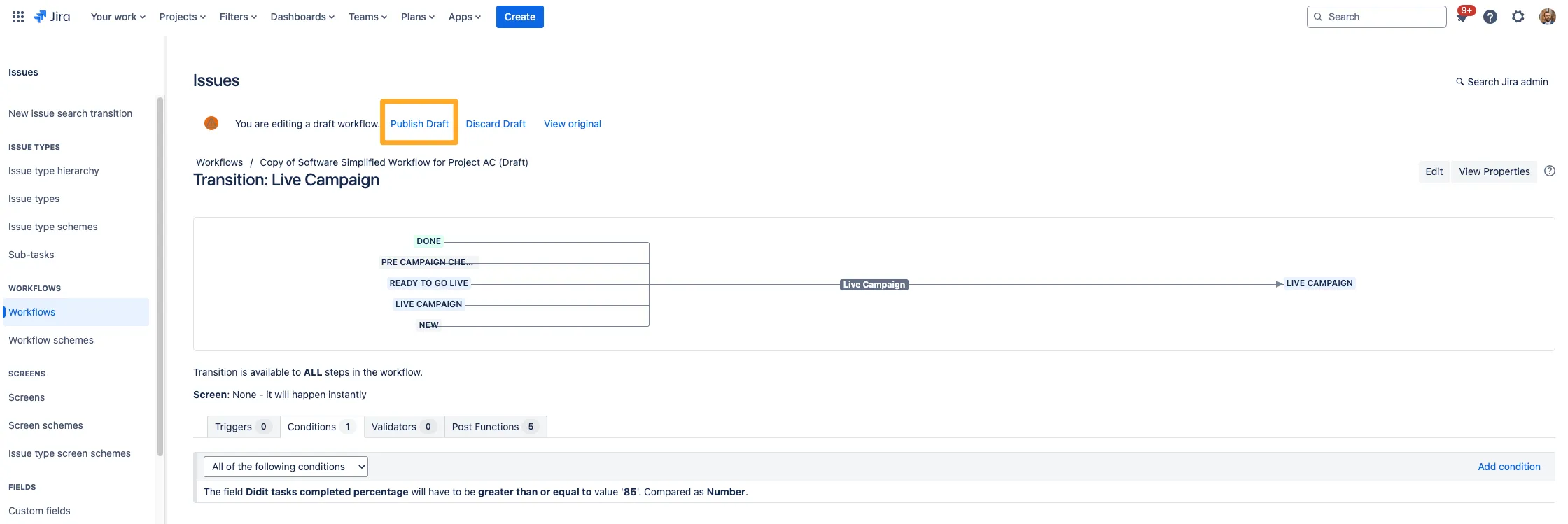1568x524 pixels.
Task: Click the Live Campaign transition label
Action: pyautogui.click(x=874, y=285)
